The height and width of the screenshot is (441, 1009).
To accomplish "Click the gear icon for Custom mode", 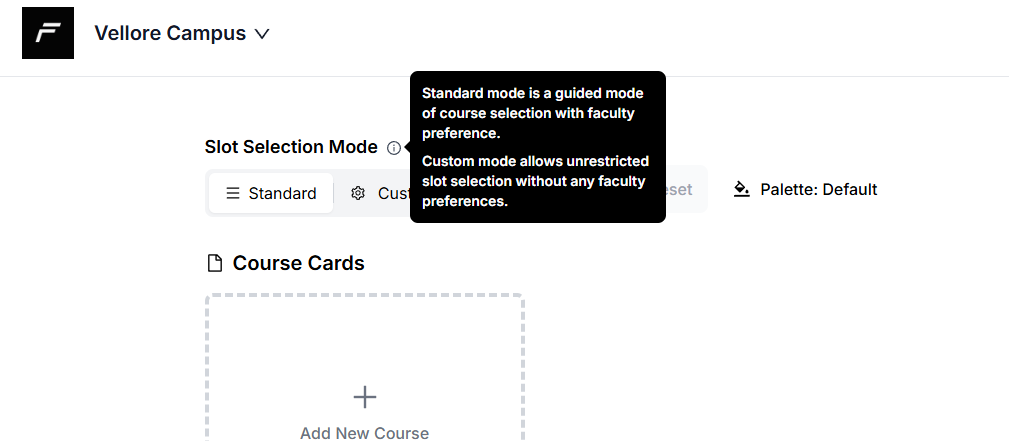I will [x=358, y=193].
